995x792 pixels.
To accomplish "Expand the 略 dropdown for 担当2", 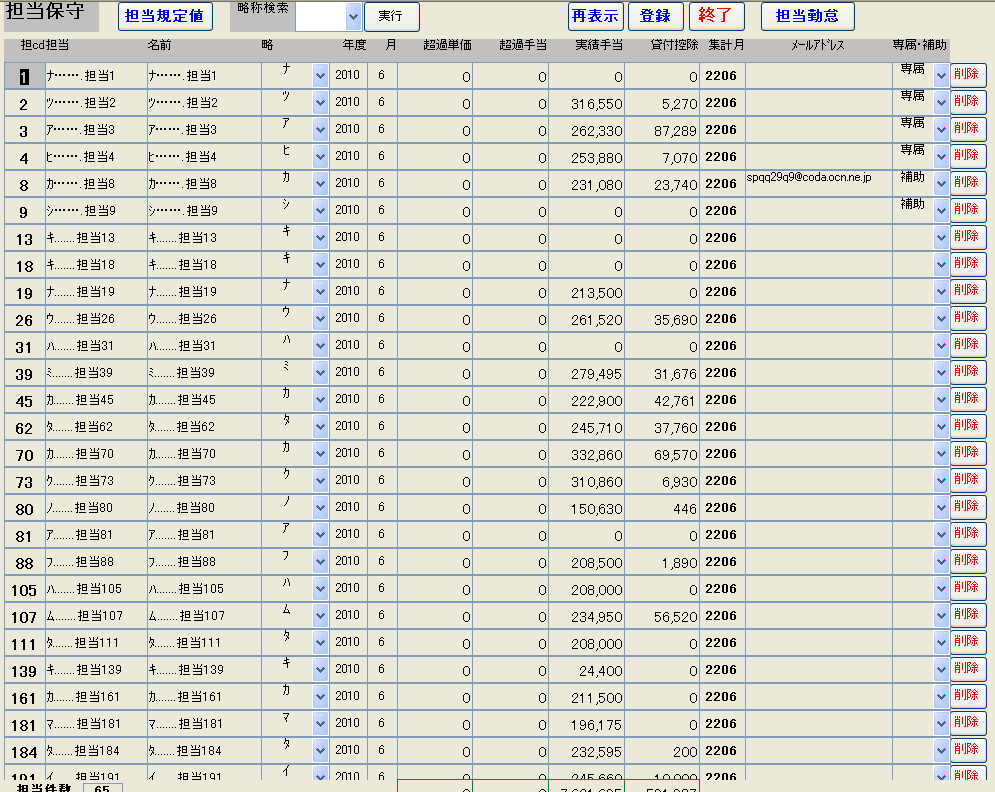I will coord(320,102).
